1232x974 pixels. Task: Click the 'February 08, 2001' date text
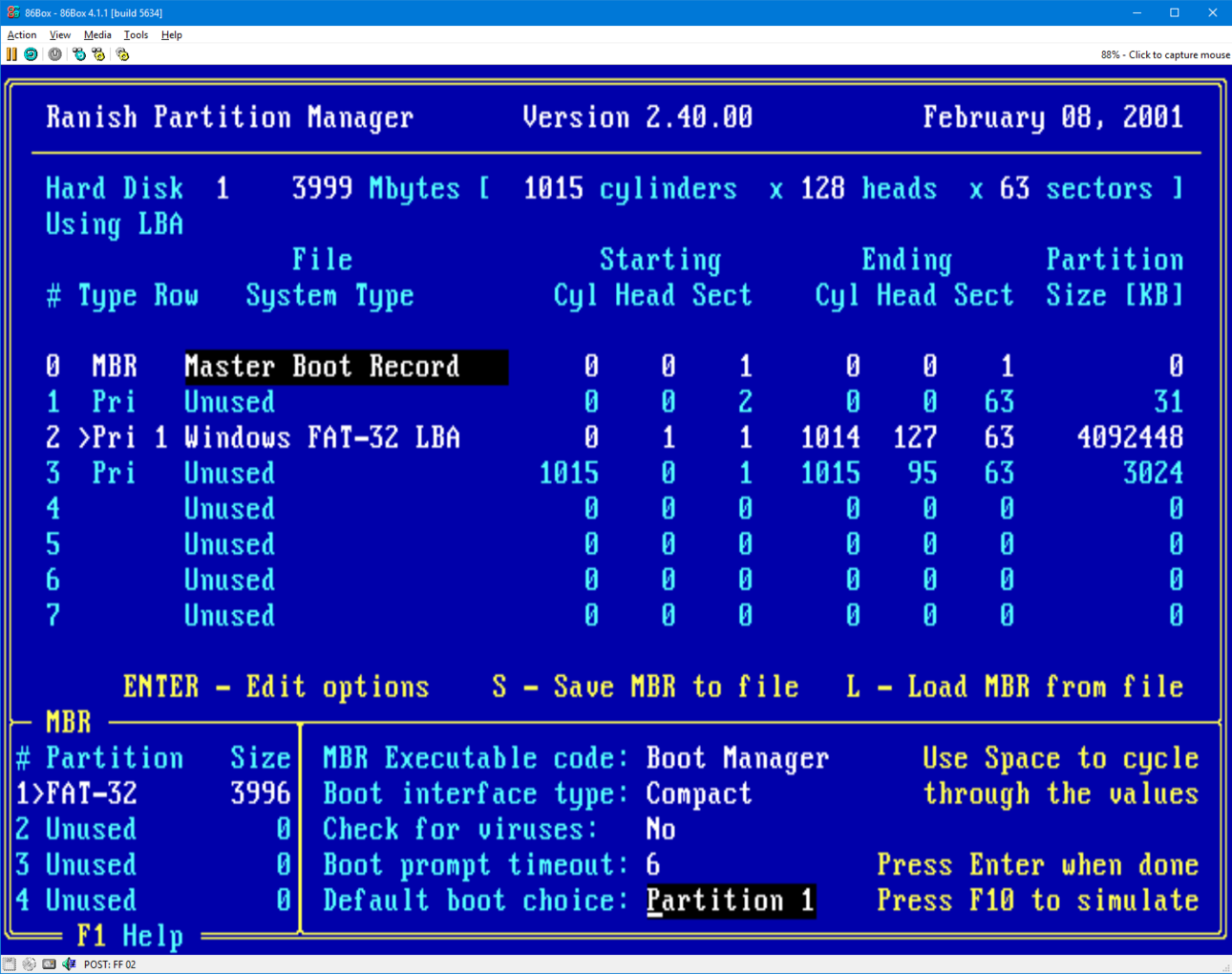[x=1053, y=117]
